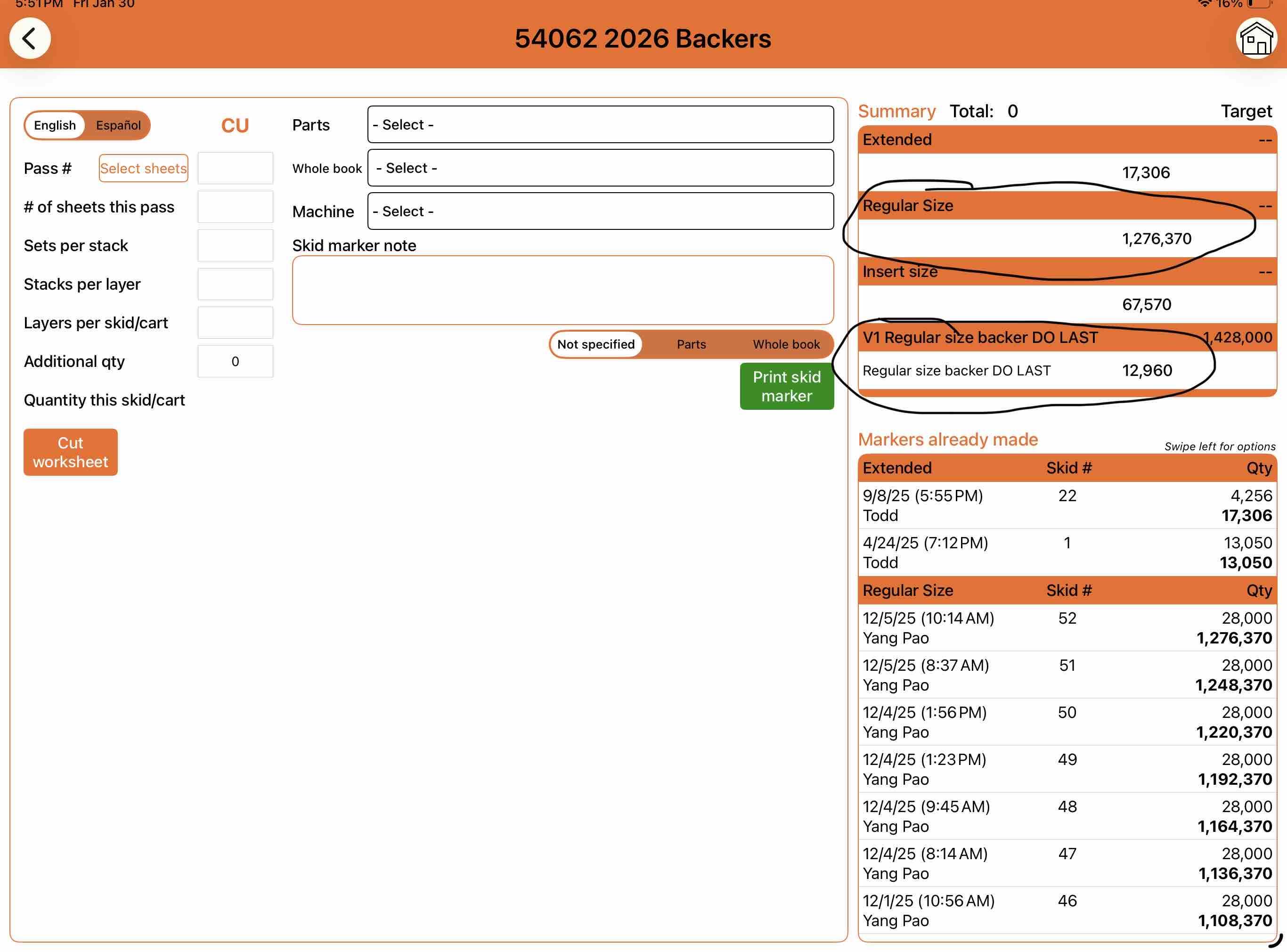Select the Not specified option
Screen dimensions: 1287x952
596,344
